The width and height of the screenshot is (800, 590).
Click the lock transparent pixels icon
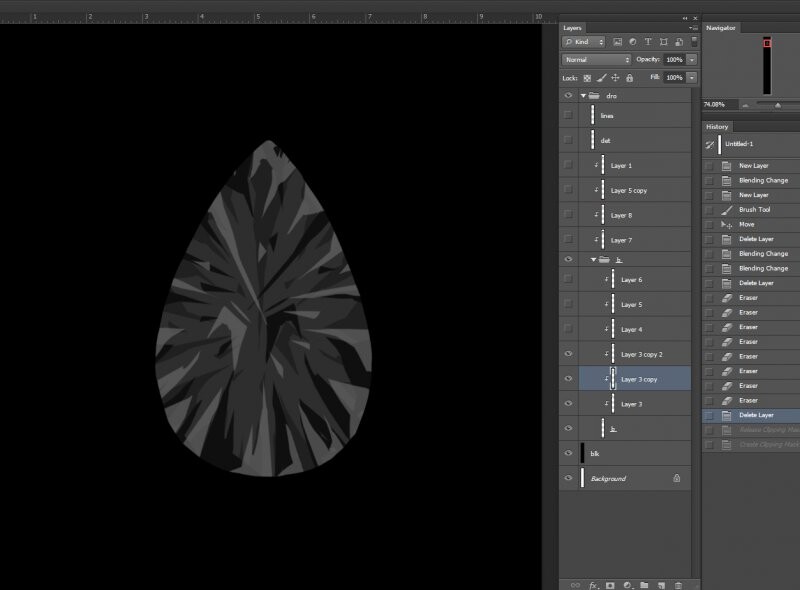587,77
